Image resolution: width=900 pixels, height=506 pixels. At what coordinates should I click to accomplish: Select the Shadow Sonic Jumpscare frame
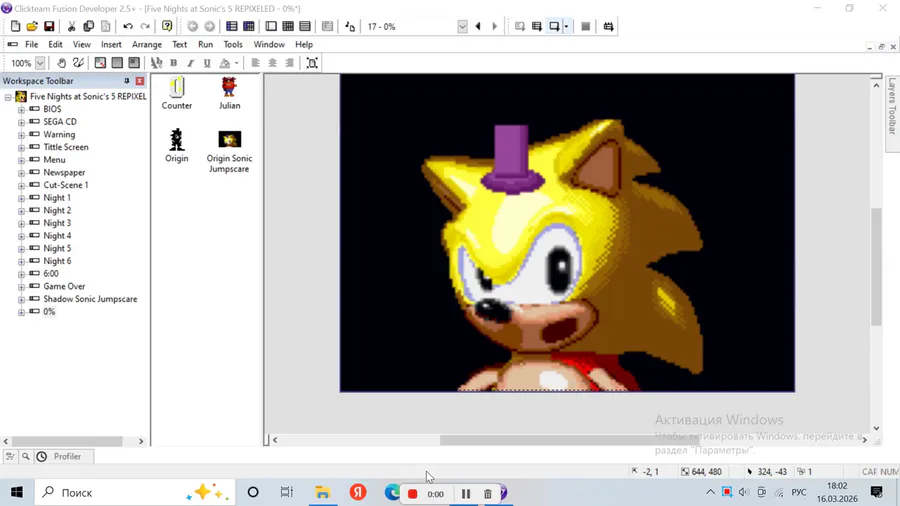pos(90,299)
